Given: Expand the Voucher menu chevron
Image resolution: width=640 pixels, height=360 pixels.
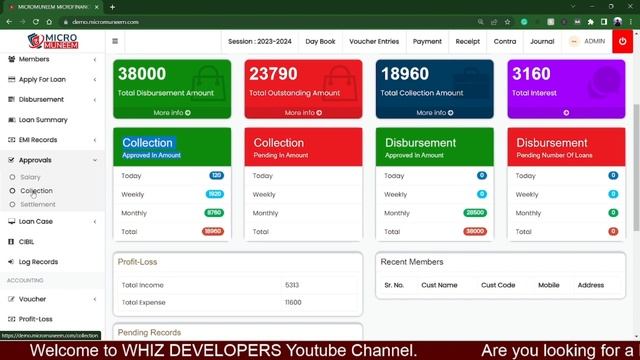Looking at the screenshot, I should click(95, 299).
